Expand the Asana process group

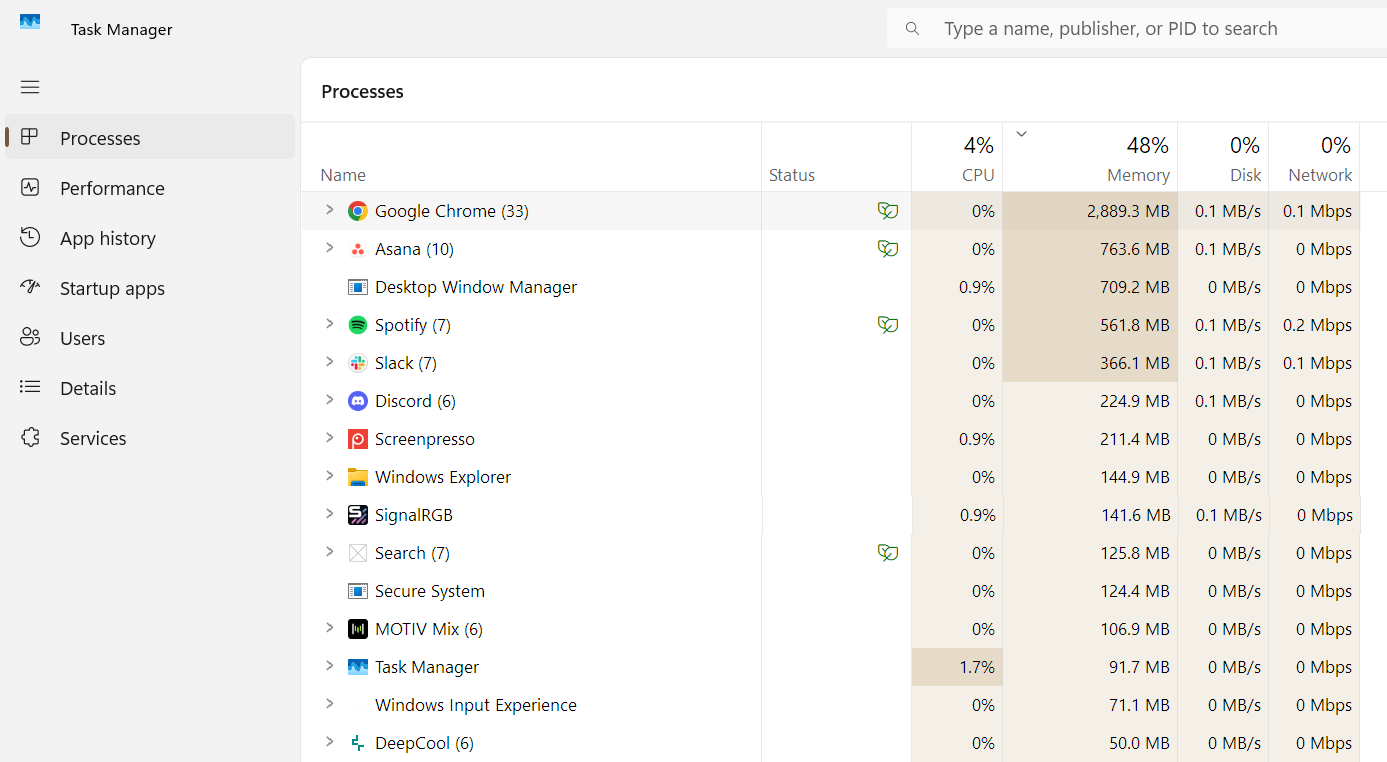(x=329, y=248)
